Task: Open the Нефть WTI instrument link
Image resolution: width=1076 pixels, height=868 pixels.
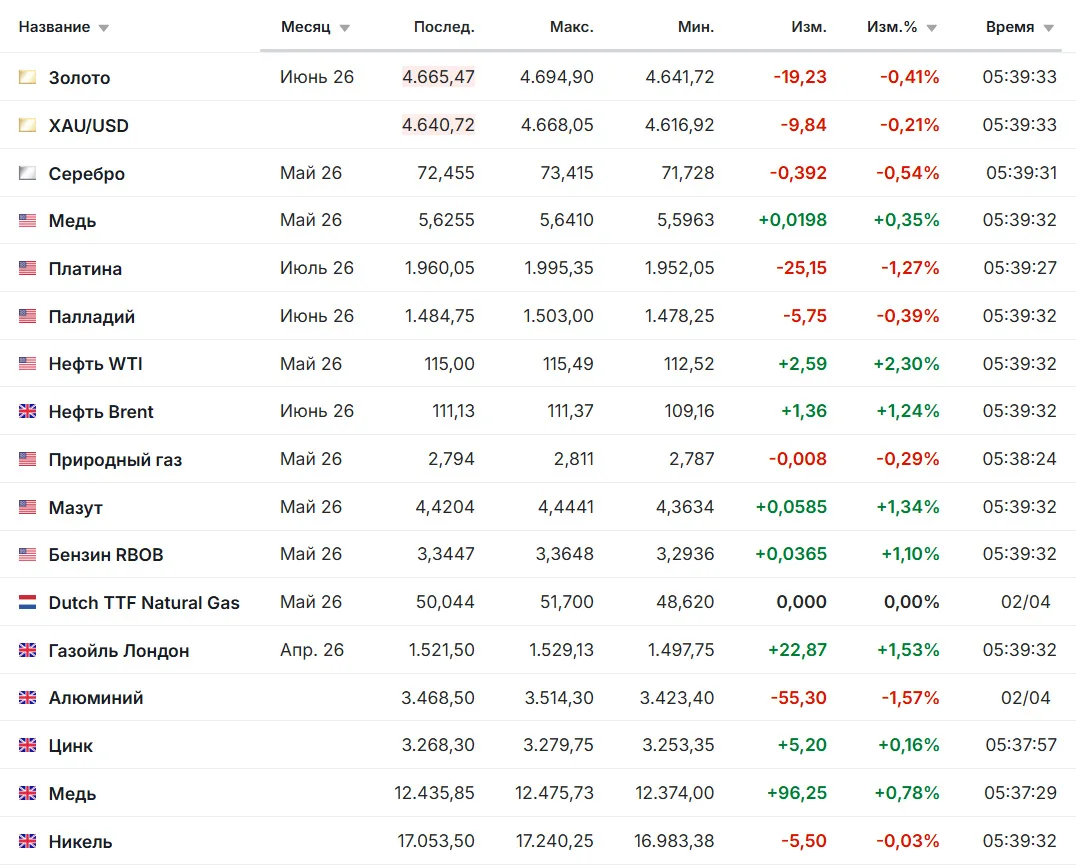Action: point(95,364)
